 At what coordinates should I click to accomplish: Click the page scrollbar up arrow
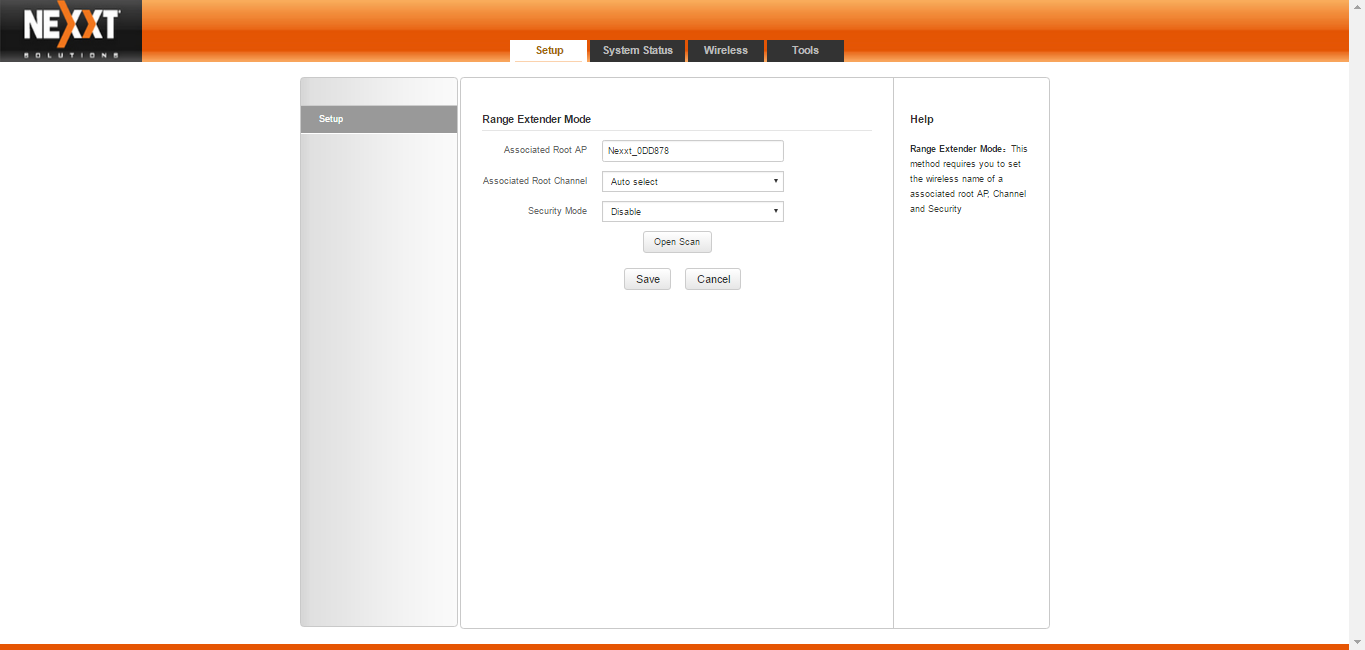point(1357,7)
